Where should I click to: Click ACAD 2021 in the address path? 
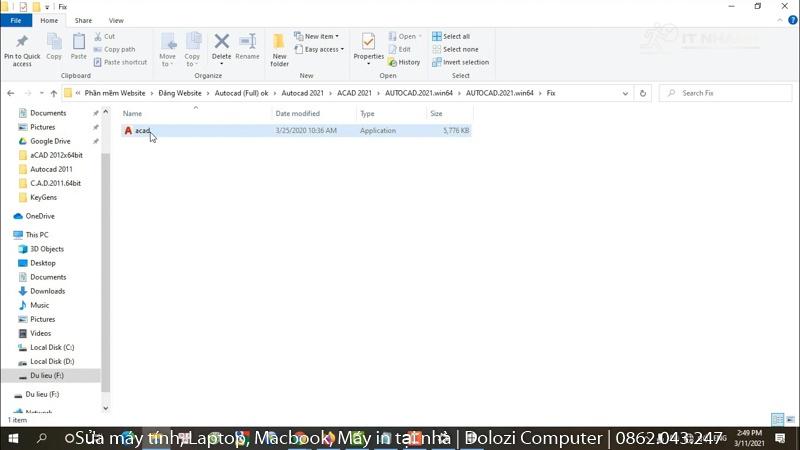tap(354, 93)
